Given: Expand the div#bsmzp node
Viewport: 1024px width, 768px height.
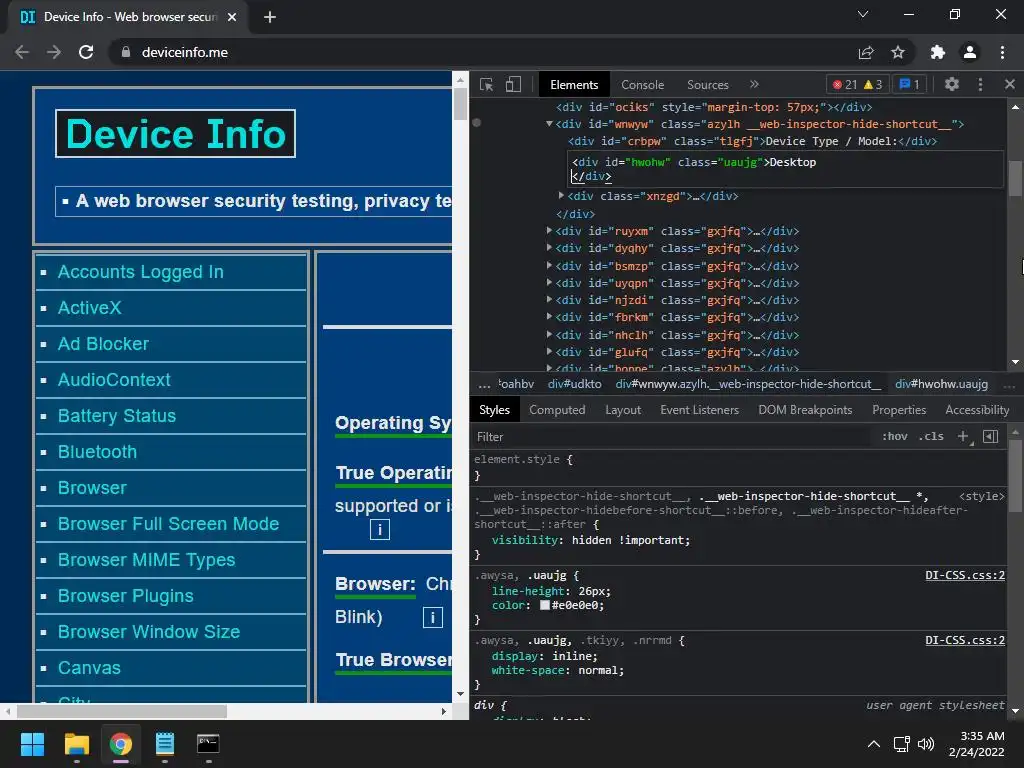Looking at the screenshot, I should coord(549,265).
